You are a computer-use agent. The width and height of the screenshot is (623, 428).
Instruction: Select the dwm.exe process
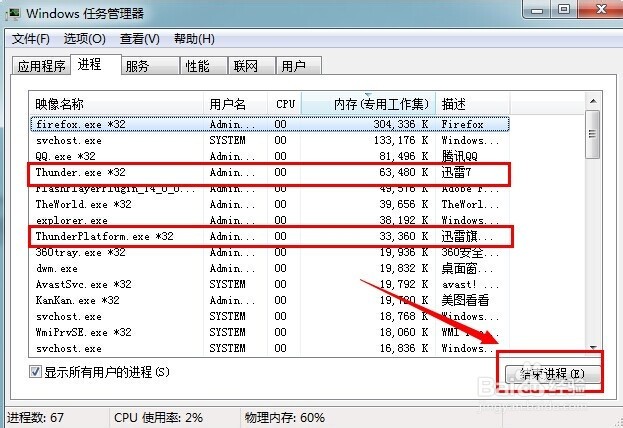[270, 268]
